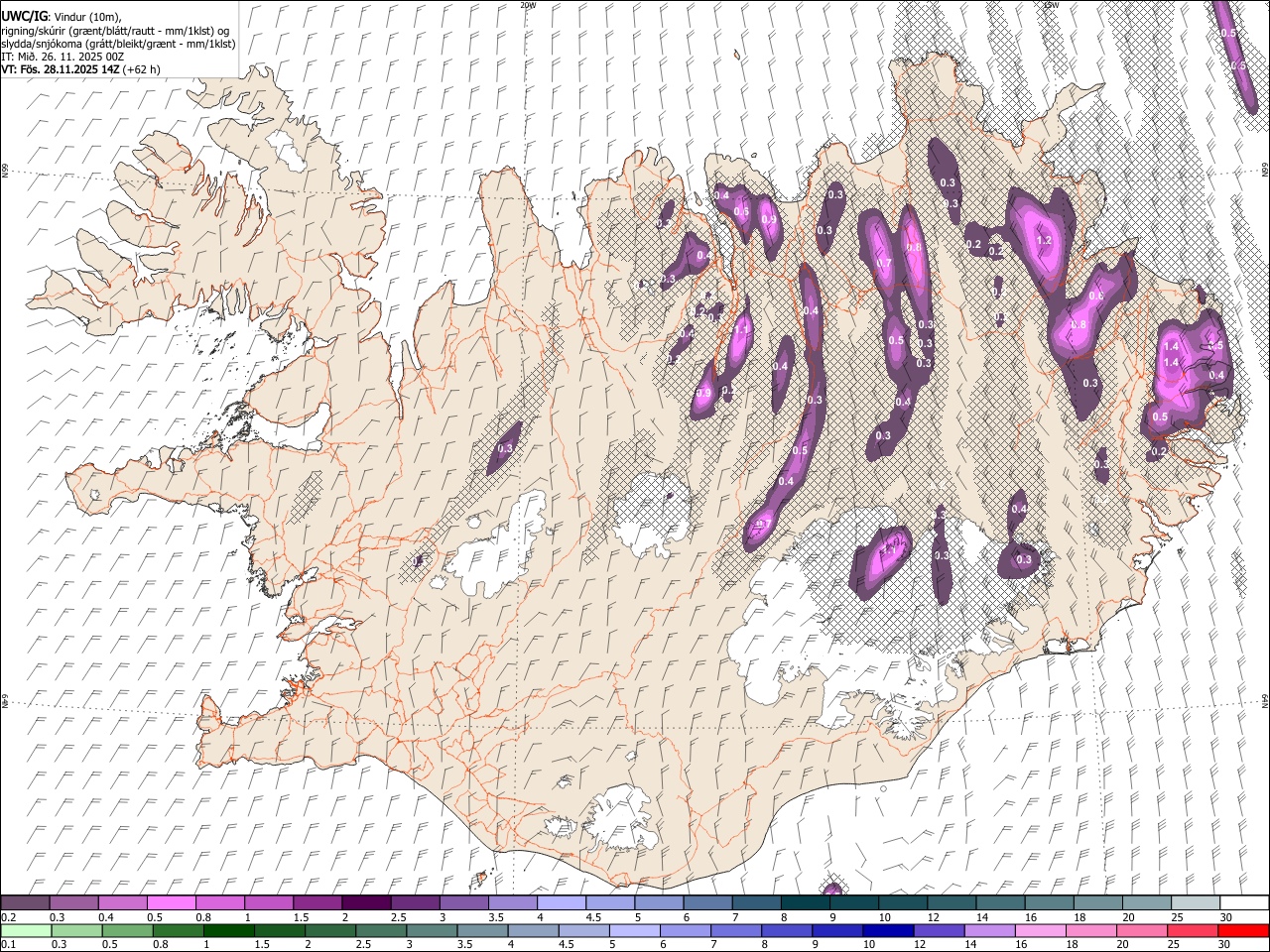Select the deep blue rain swatch 10–12
The height and width of the screenshot is (952, 1270).
click(x=888, y=930)
